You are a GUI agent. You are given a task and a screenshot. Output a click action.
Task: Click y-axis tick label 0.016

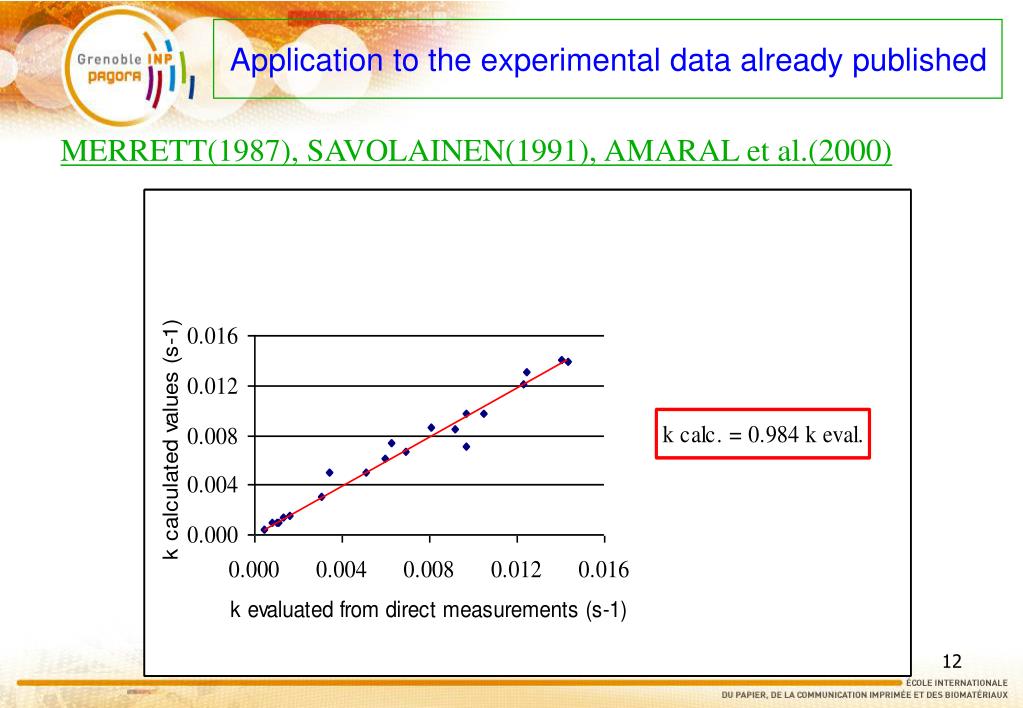pyautogui.click(x=213, y=337)
